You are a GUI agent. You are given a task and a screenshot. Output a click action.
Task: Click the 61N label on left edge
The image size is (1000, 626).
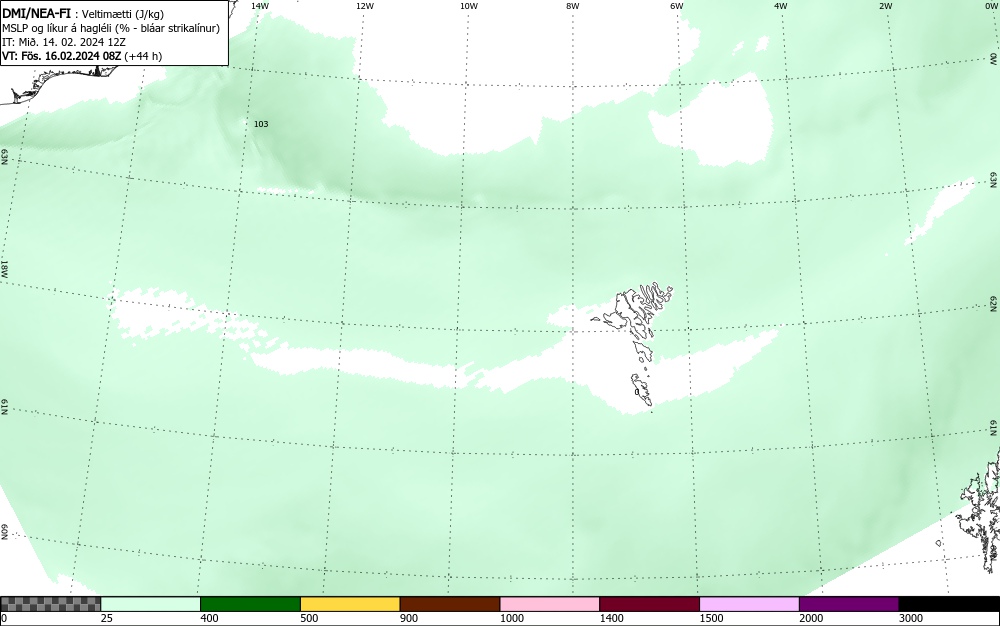pos(4,407)
